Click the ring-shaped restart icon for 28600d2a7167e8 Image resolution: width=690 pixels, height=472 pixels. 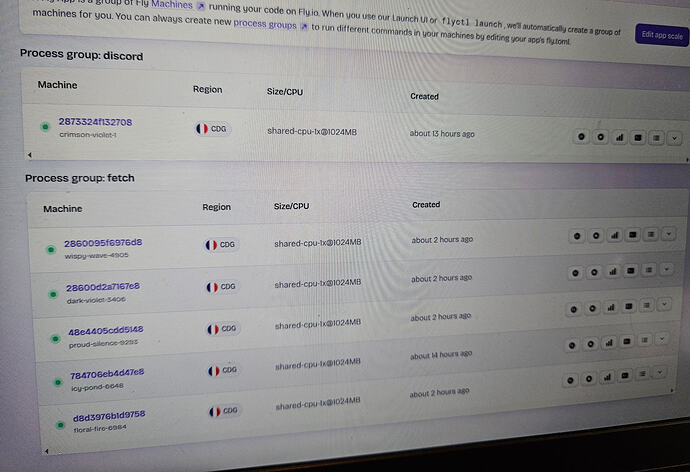(594, 272)
